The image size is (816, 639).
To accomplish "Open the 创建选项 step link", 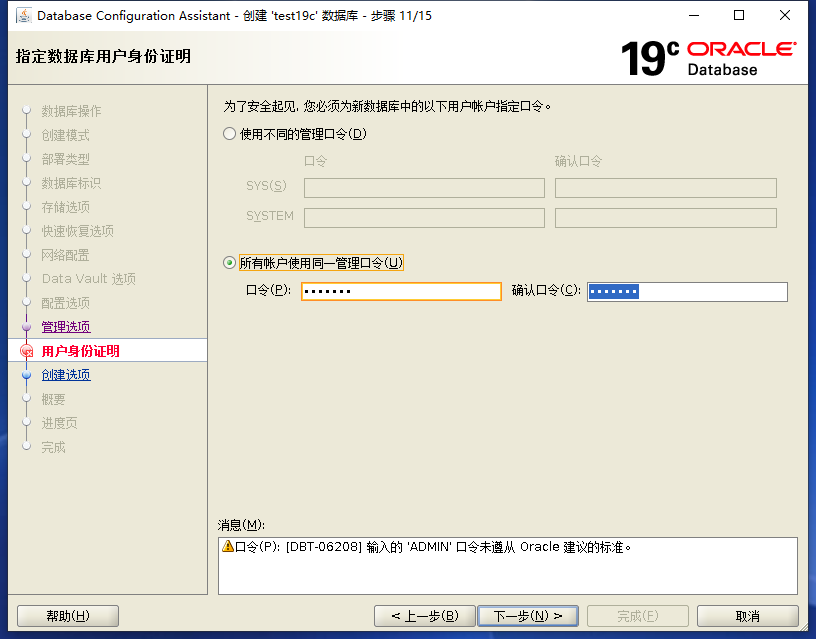I will pos(66,375).
